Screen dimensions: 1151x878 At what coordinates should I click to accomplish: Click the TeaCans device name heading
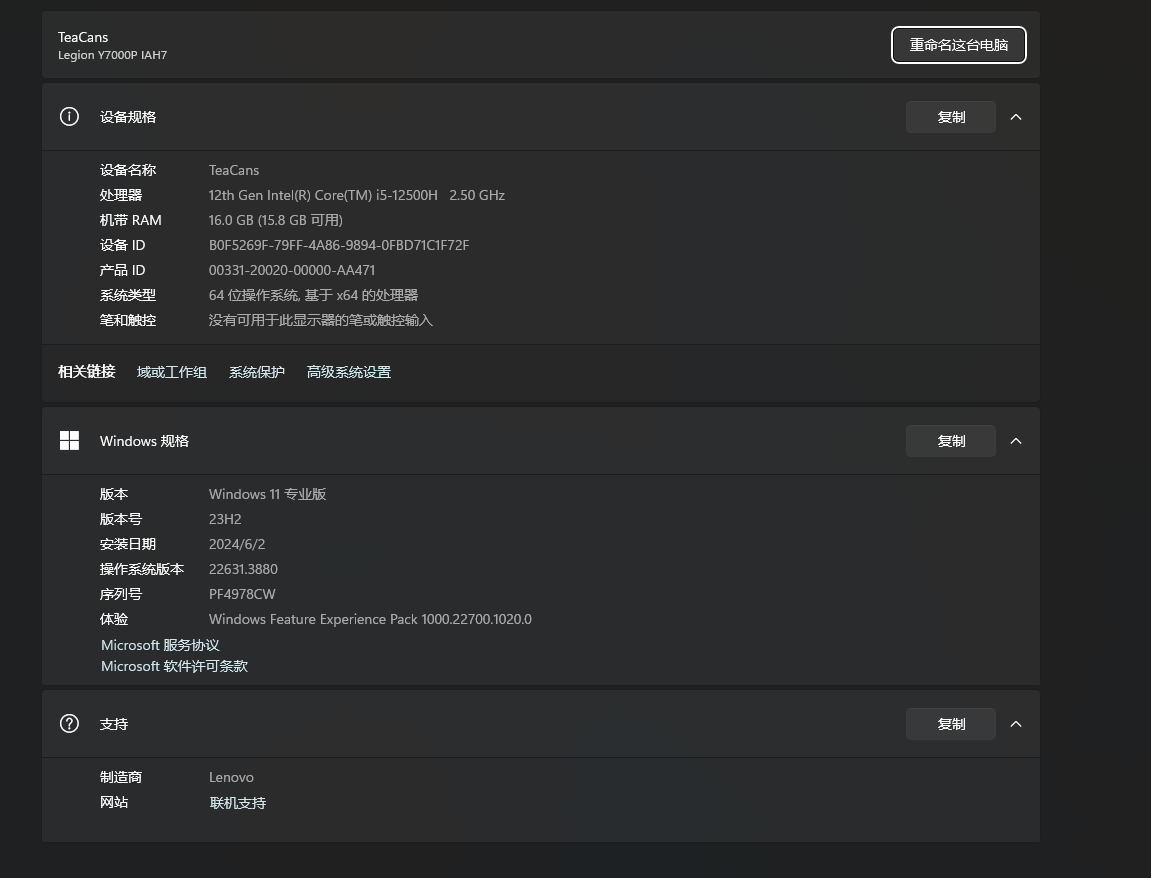pos(83,37)
